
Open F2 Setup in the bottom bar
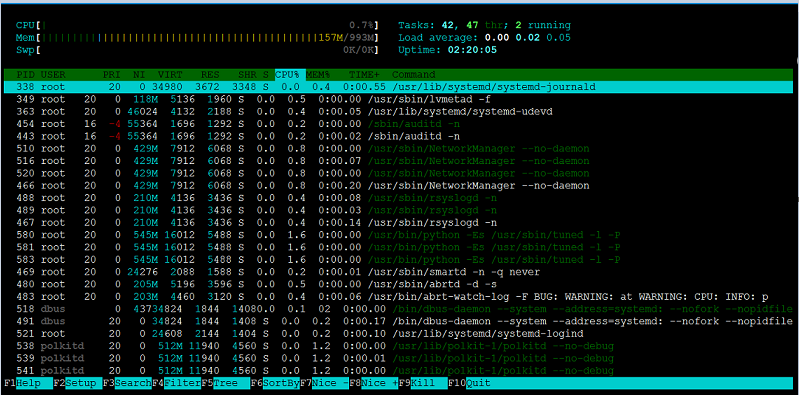(x=77, y=383)
